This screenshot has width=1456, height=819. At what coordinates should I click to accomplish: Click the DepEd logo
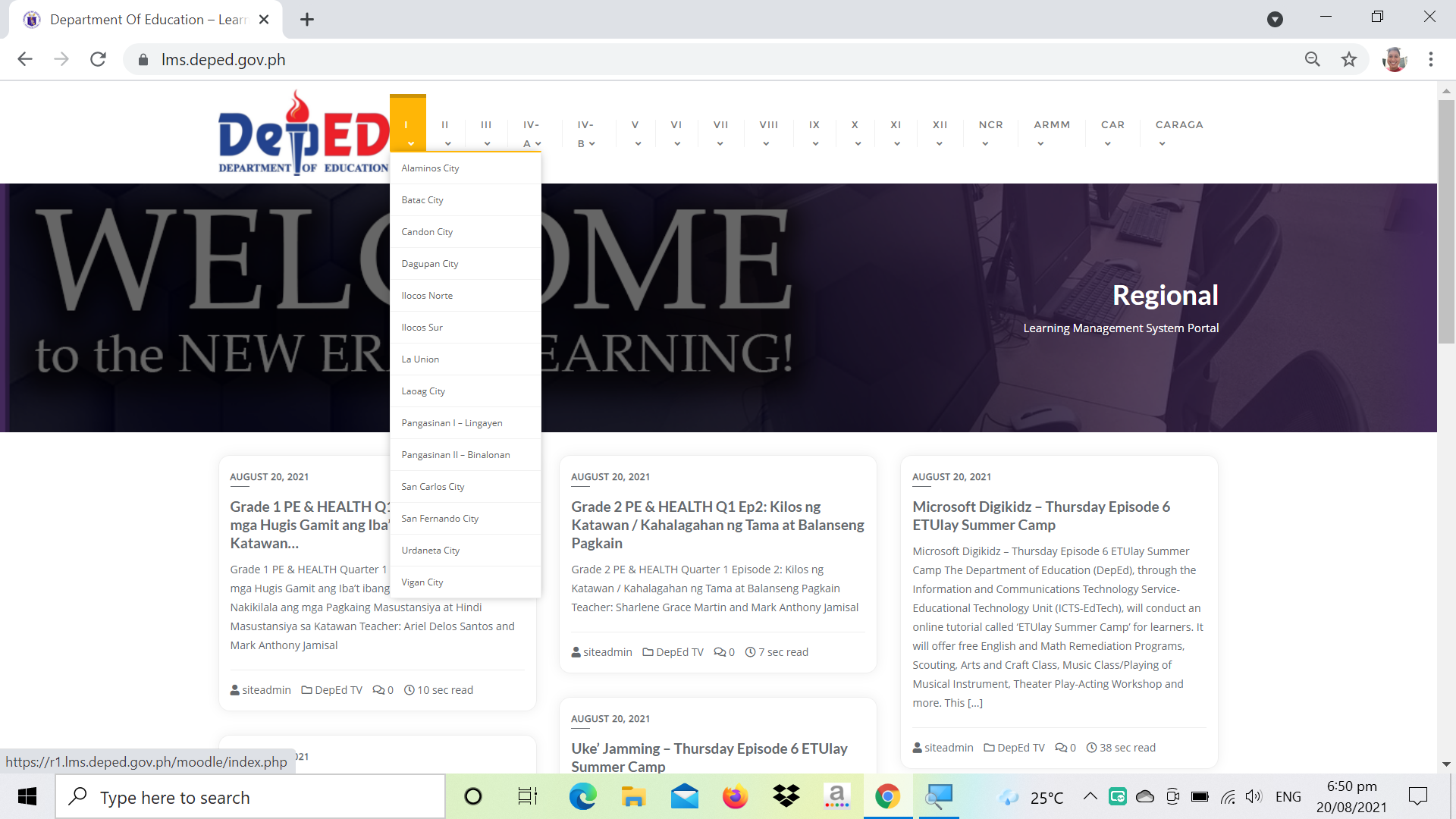click(302, 131)
